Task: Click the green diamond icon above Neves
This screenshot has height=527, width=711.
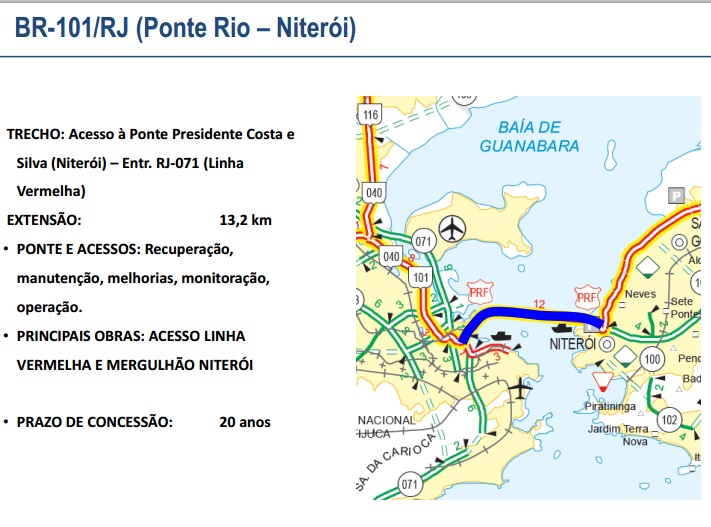Action: click(648, 267)
